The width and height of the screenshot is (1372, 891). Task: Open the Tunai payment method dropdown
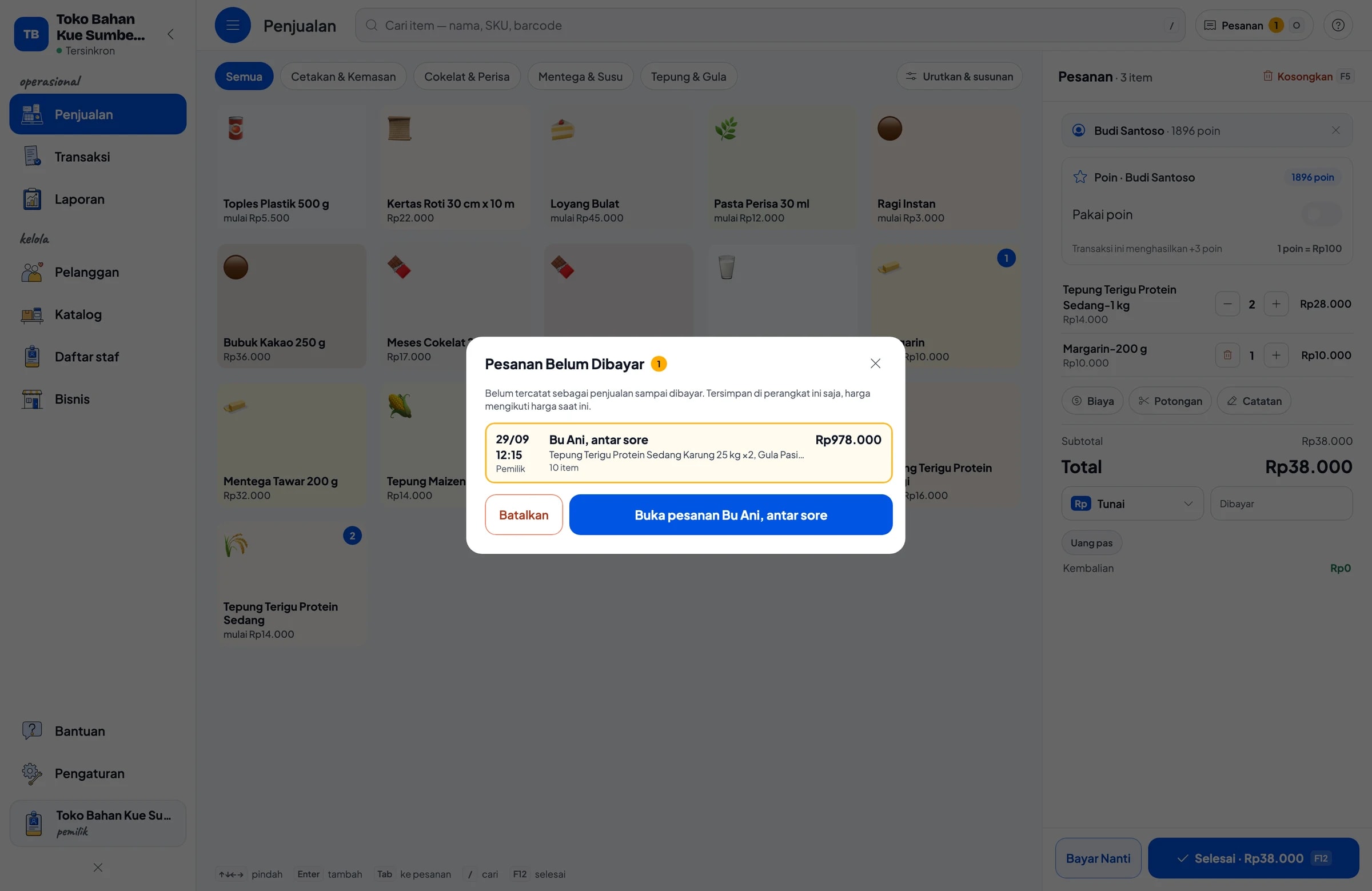click(1132, 503)
